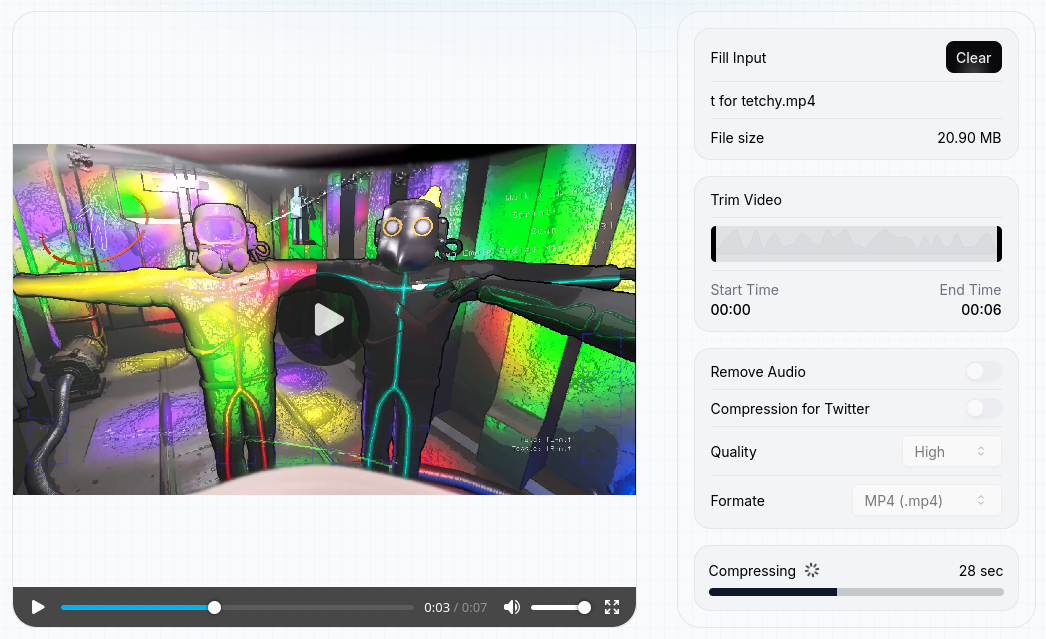Open the Quality dropdown set to High
The image size is (1046, 639).
(951, 451)
